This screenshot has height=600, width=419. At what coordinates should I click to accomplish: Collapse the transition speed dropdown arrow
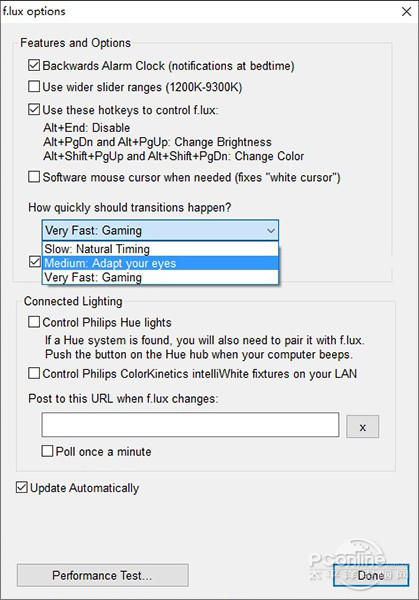pyautogui.click(x=271, y=231)
